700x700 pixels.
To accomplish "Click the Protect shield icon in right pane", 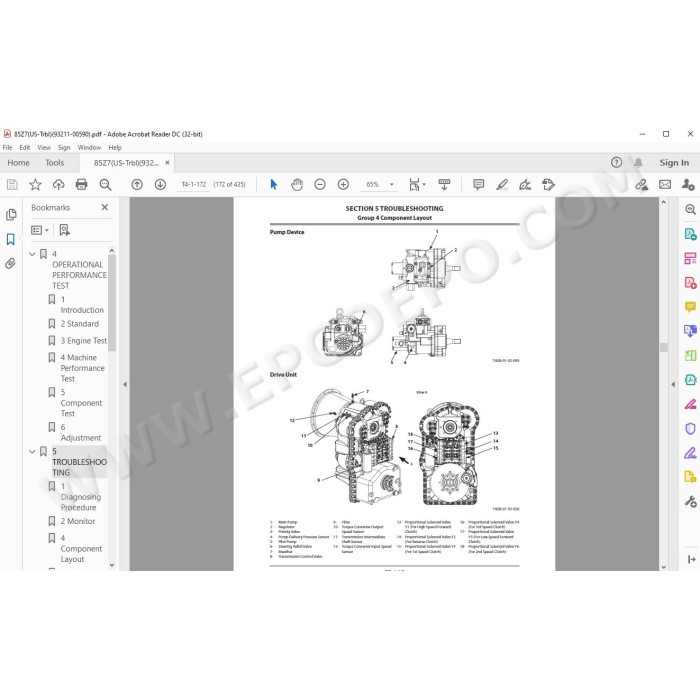I will [x=690, y=429].
